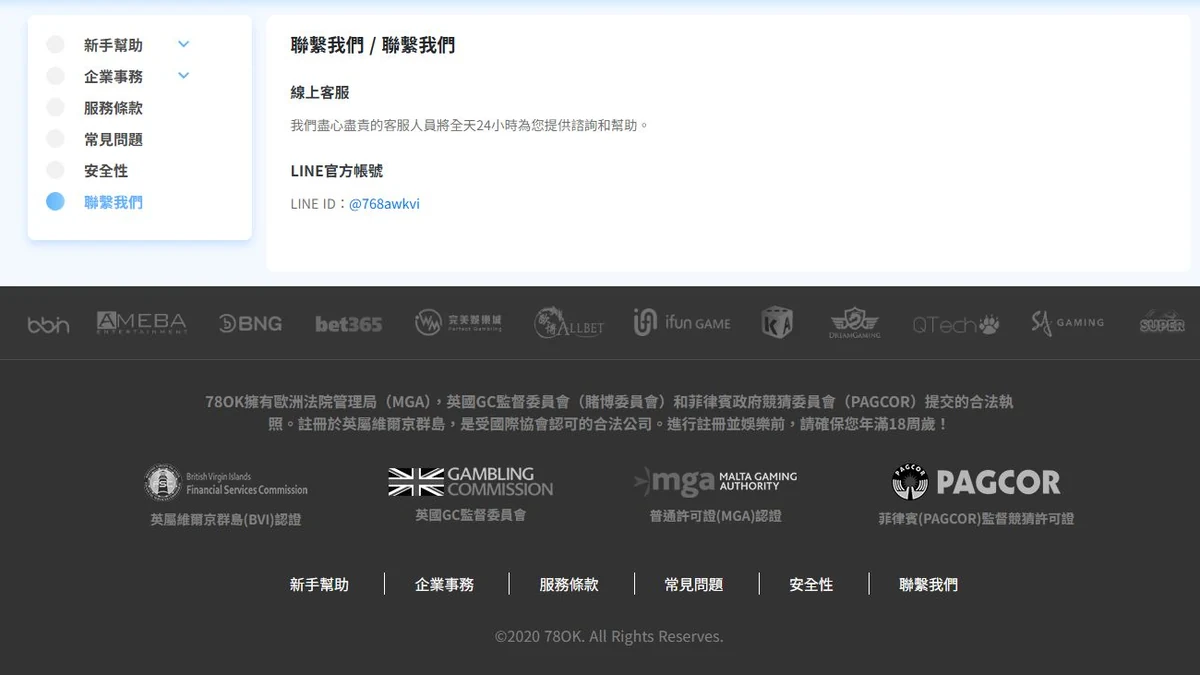Select the active 聯繫我們 sidebar bullet

[55, 202]
